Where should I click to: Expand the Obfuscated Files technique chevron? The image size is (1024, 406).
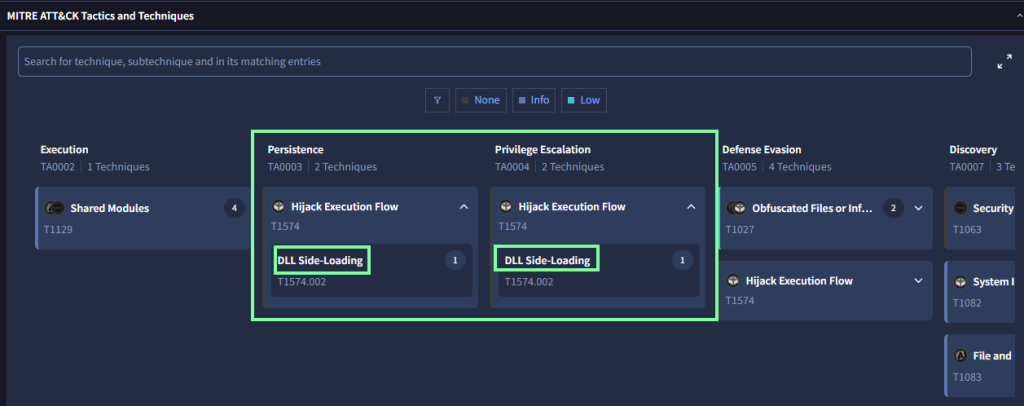coord(918,208)
